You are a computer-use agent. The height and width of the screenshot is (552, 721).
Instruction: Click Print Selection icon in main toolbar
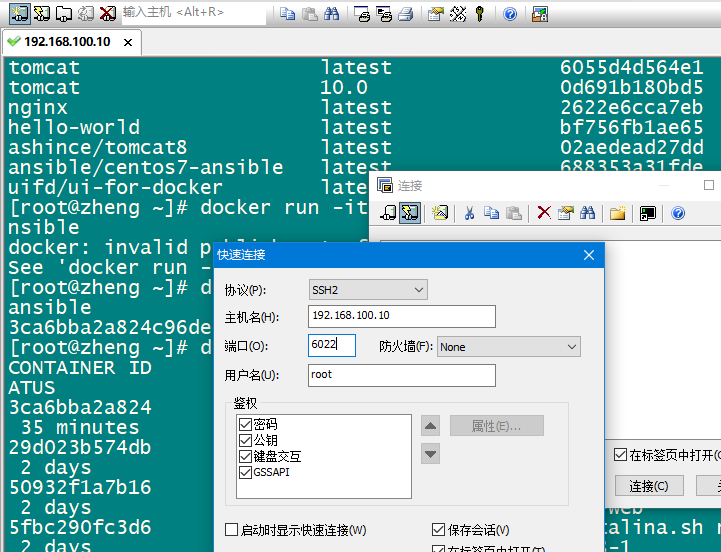pos(384,14)
